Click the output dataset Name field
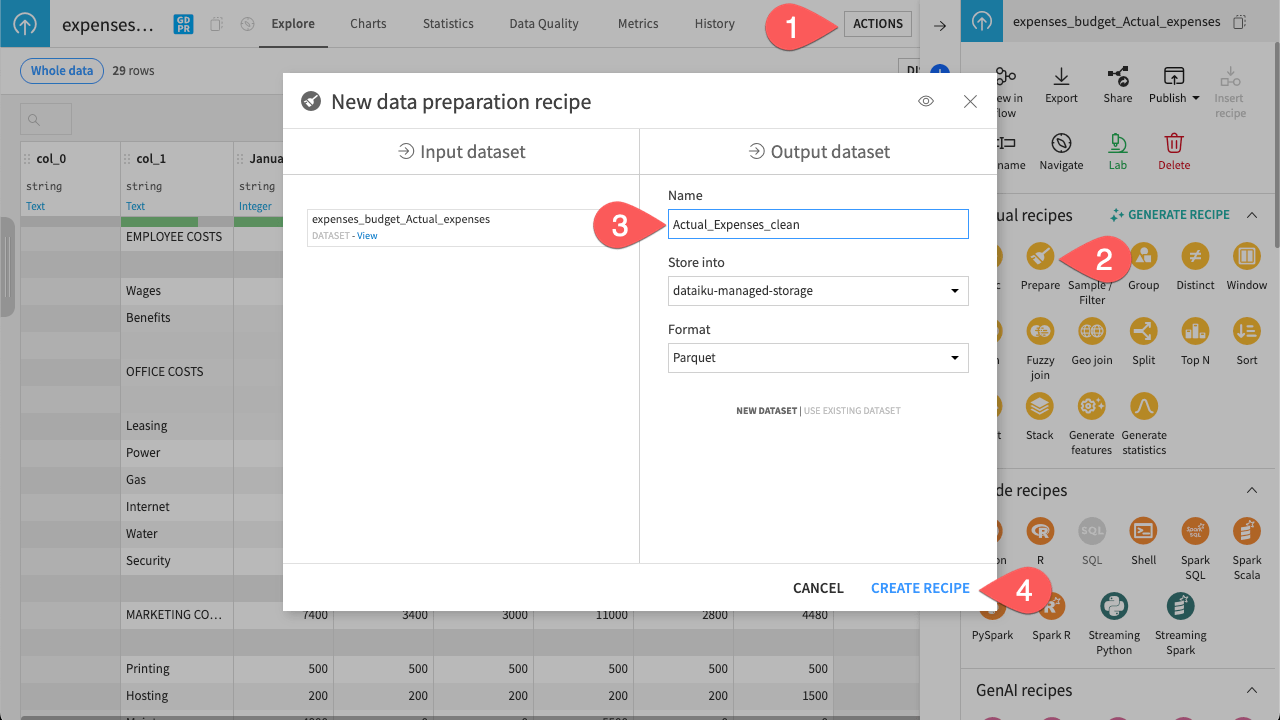 [x=817, y=224]
